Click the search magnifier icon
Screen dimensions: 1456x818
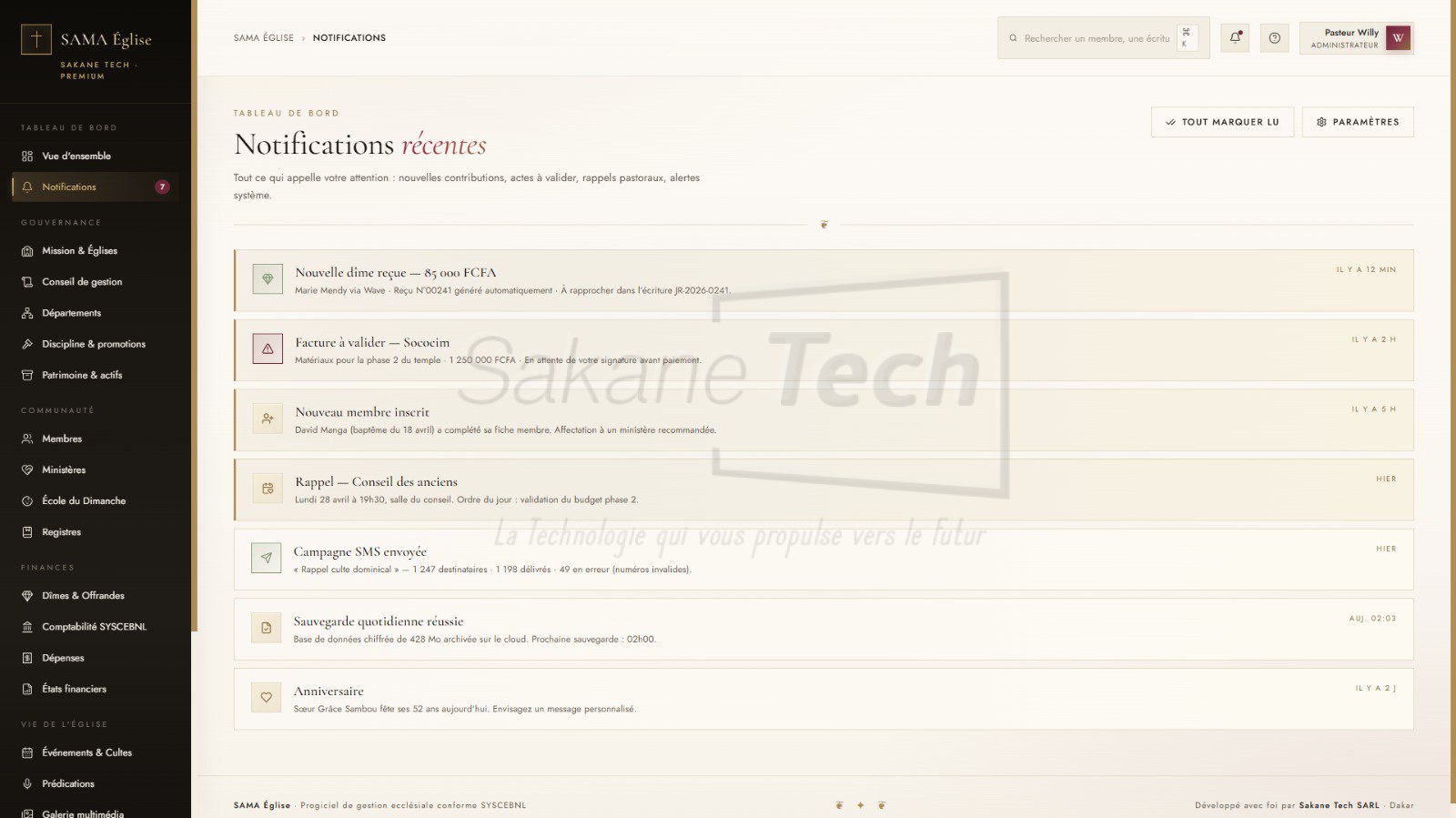pos(1013,38)
